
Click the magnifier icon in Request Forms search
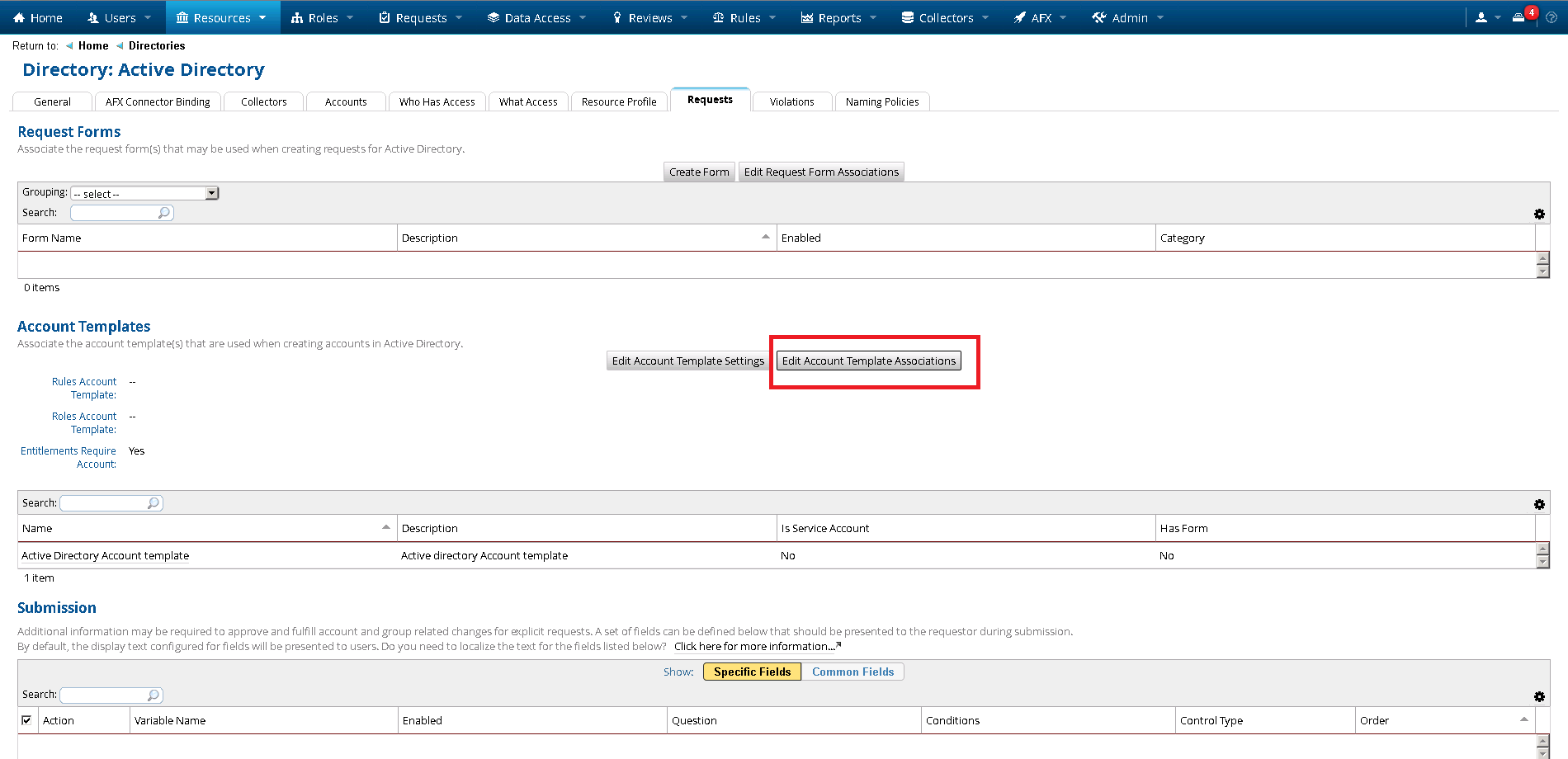tap(163, 213)
